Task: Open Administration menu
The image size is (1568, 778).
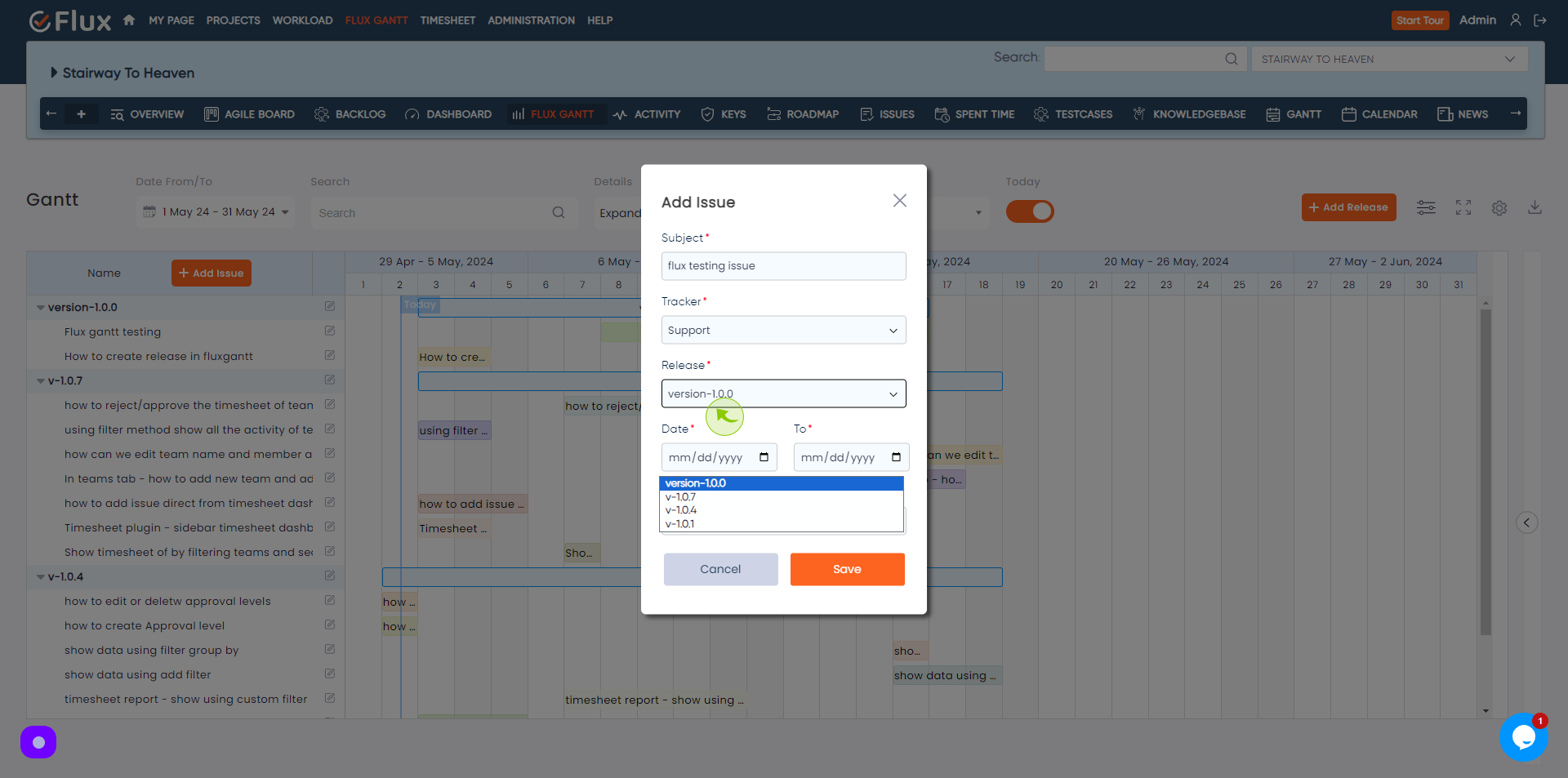Action: (532, 20)
